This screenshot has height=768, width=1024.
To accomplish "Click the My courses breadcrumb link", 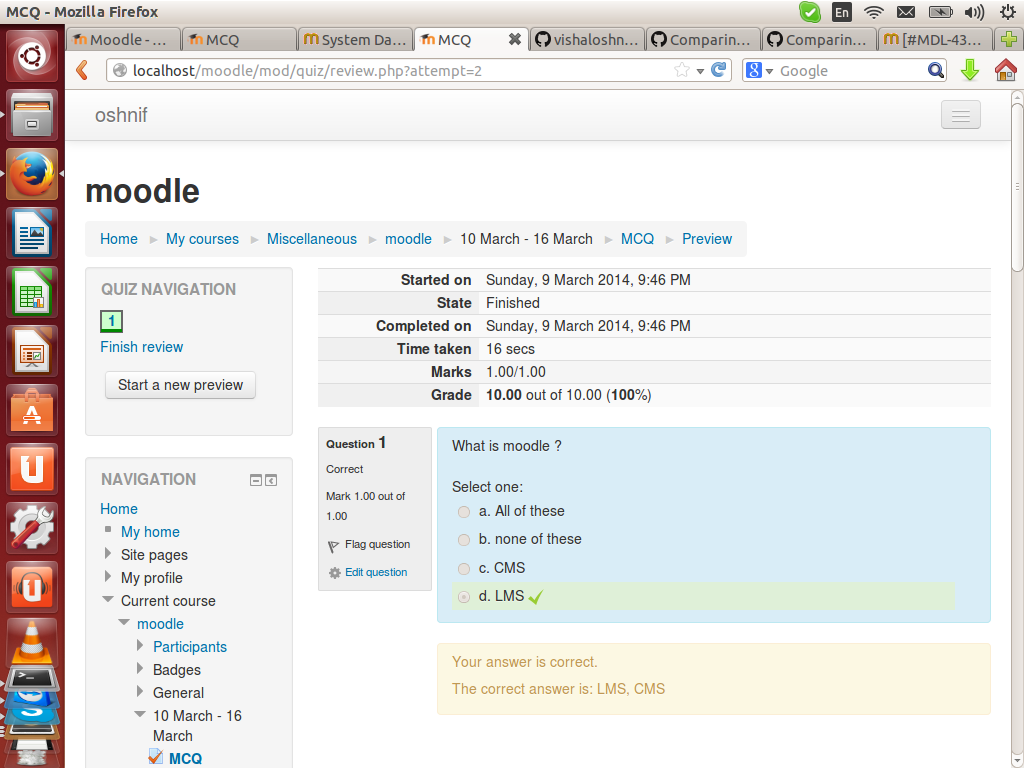I will tap(202, 239).
